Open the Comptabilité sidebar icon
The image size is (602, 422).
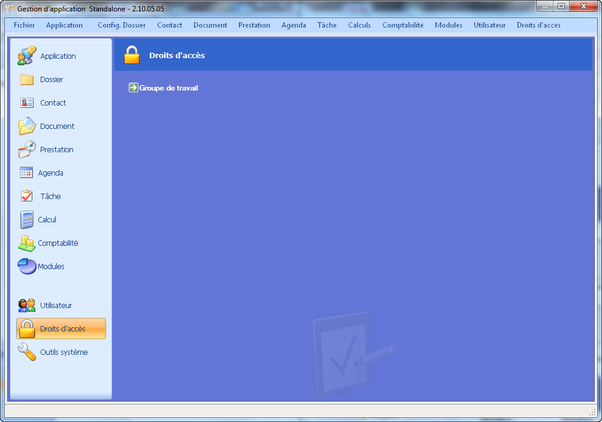(27, 243)
